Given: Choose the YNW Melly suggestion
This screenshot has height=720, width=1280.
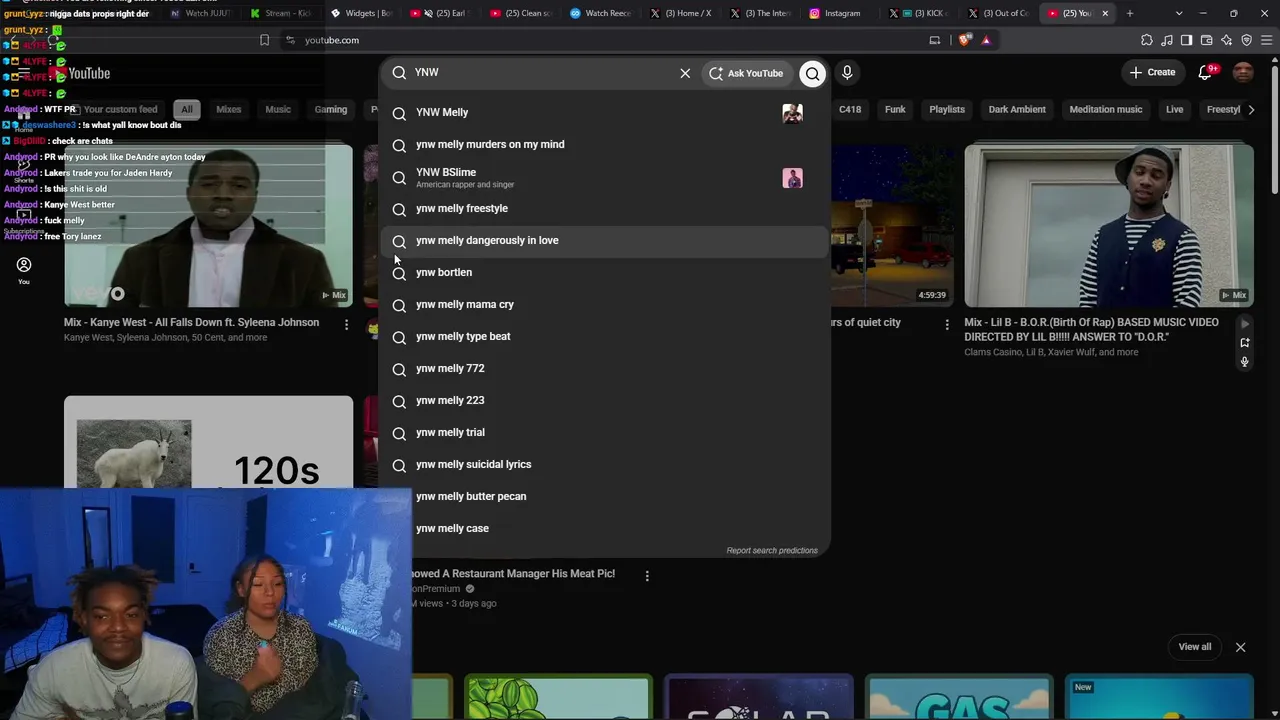Looking at the screenshot, I should coord(605,113).
